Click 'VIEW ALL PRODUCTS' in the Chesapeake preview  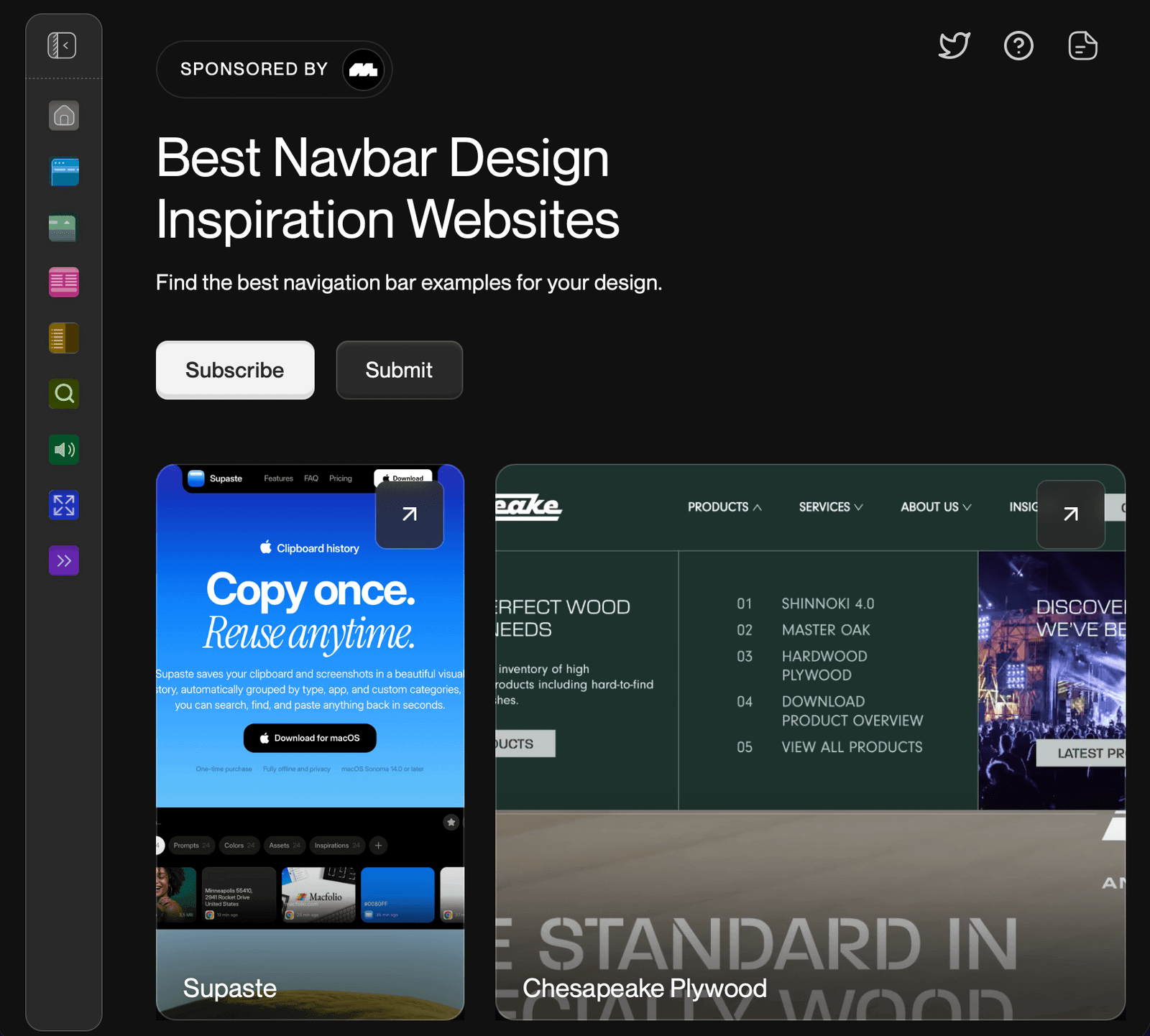point(852,747)
